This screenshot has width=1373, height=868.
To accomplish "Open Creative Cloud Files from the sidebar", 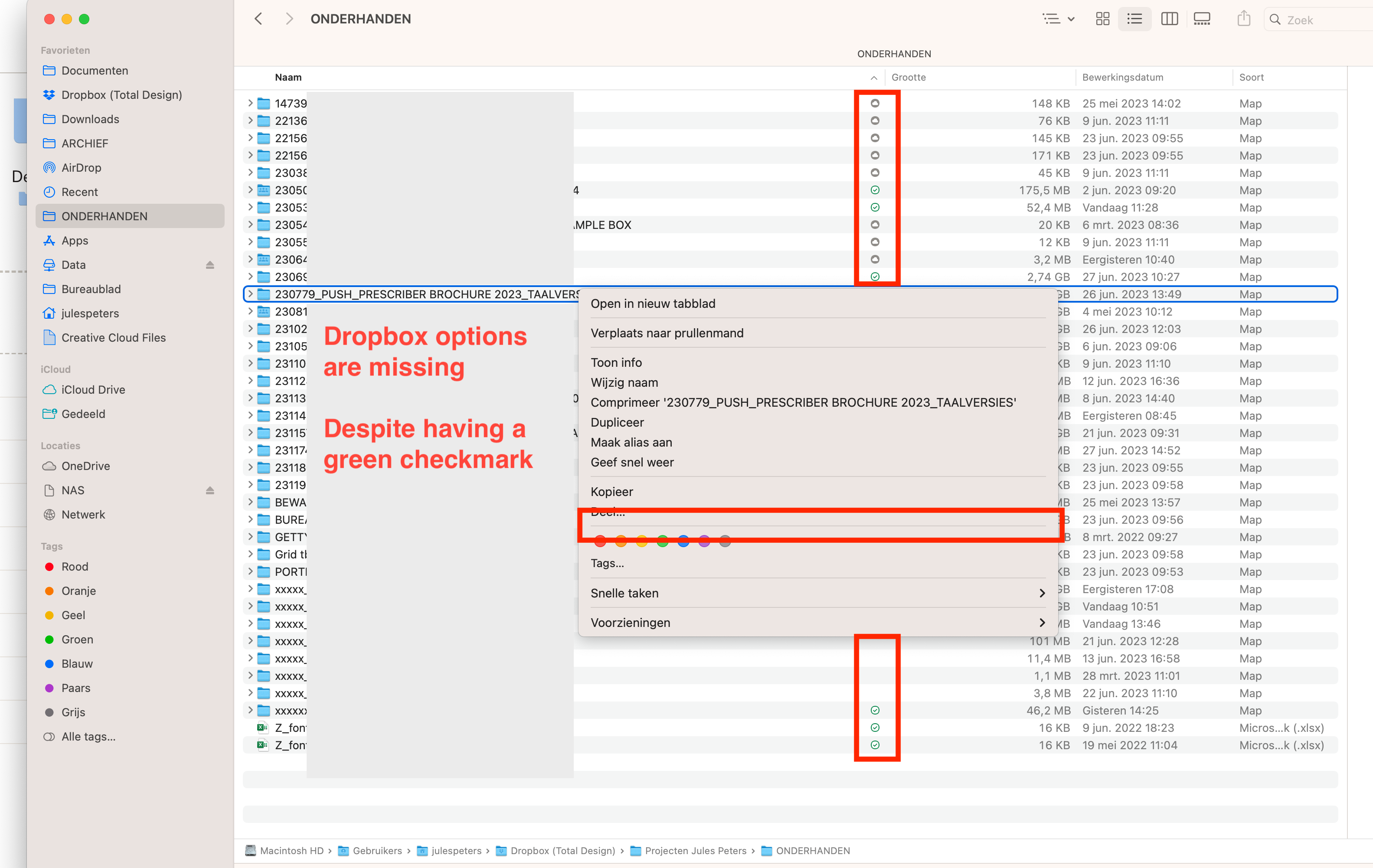I will 113,337.
